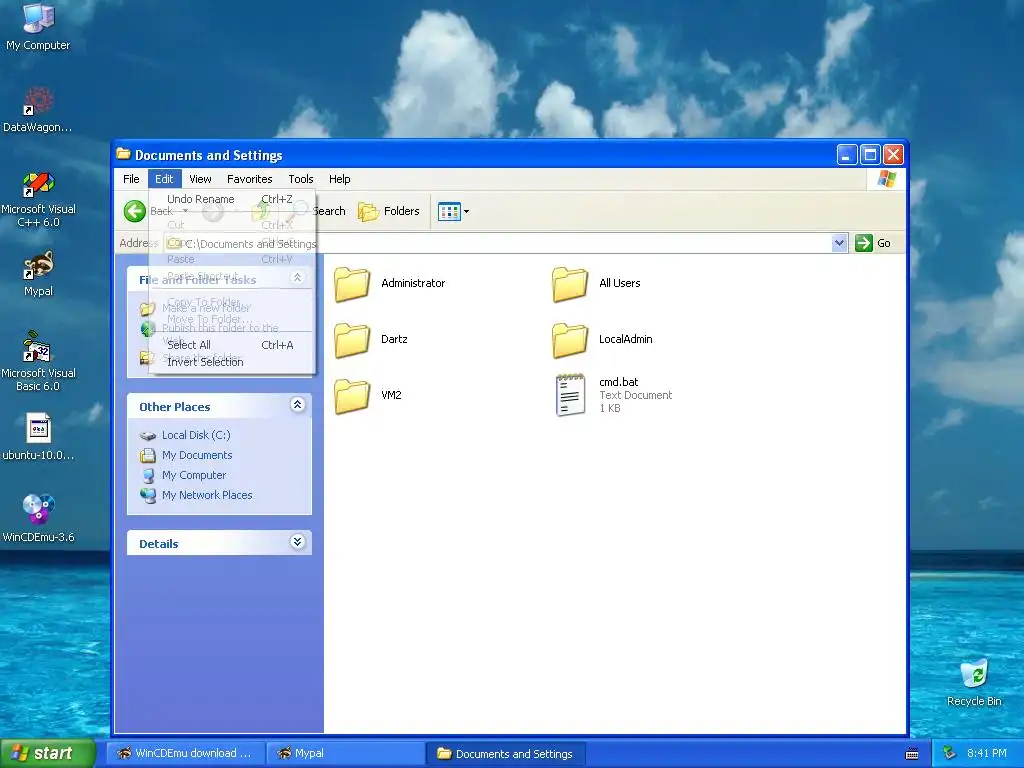Open the Help menu
Viewport: 1024px width, 768px height.
340,179
